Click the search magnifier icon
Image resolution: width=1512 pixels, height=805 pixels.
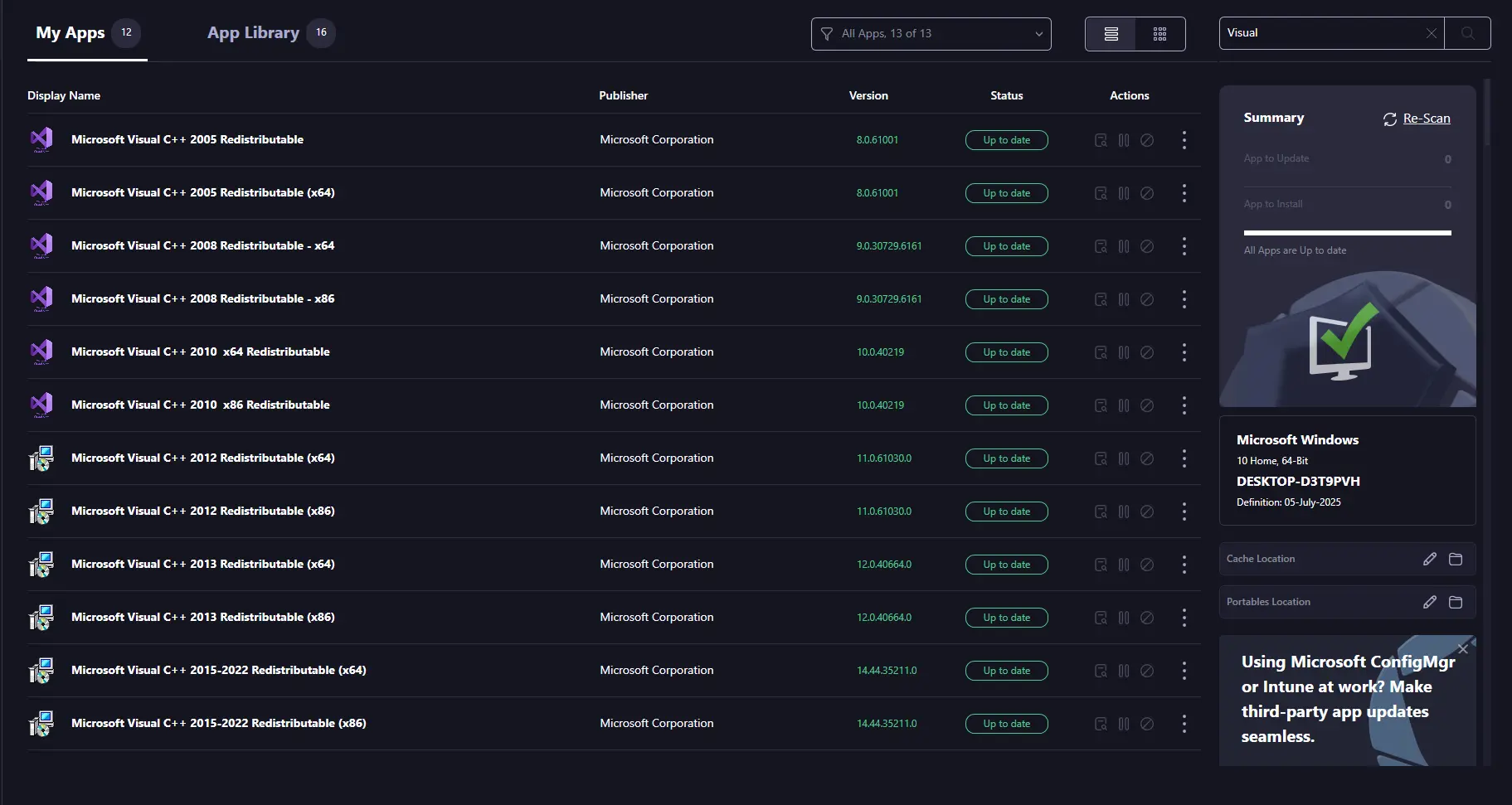point(1467,33)
